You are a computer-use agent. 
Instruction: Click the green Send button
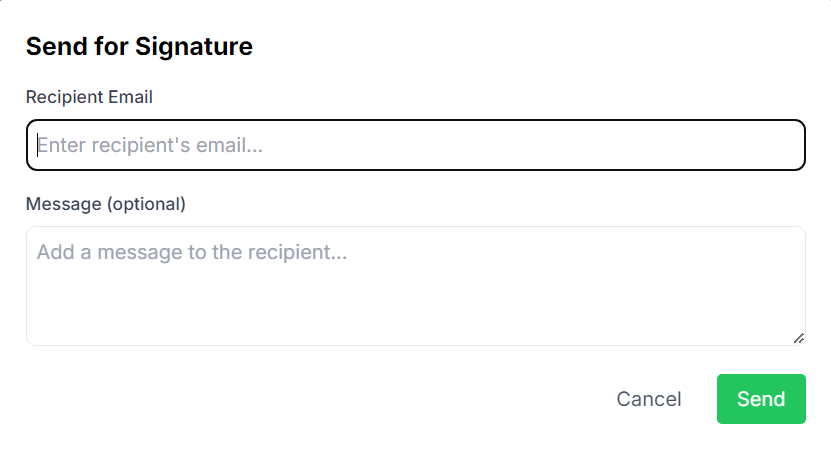tap(761, 399)
